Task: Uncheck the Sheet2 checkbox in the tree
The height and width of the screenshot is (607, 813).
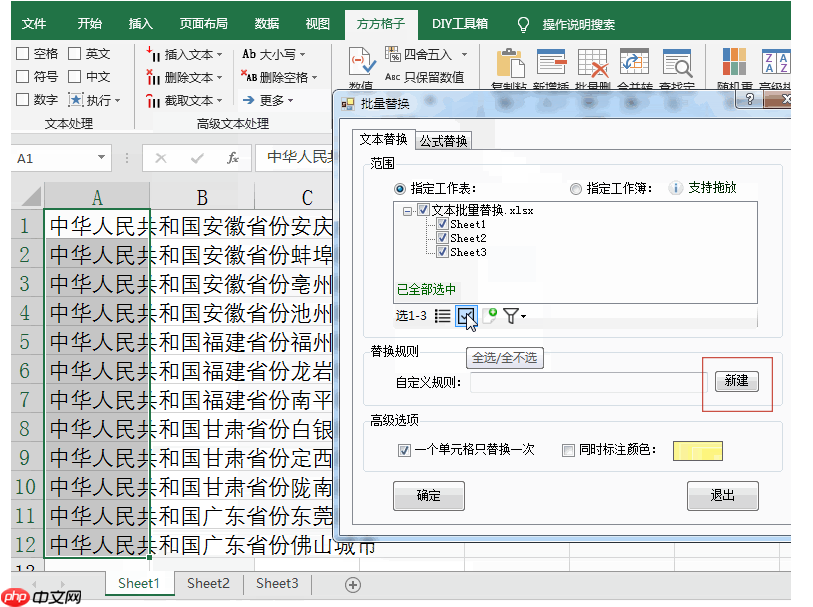Action: tap(442, 238)
